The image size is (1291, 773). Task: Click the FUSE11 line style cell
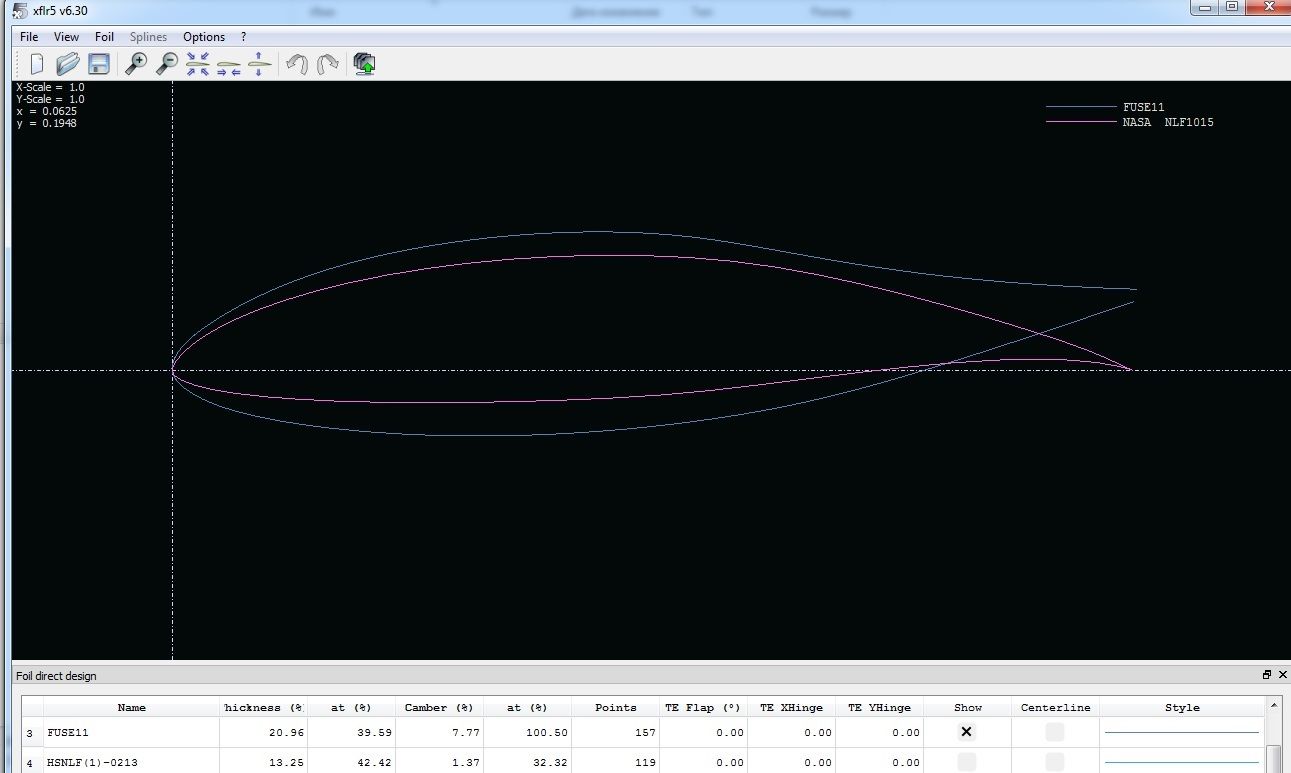pos(1181,732)
